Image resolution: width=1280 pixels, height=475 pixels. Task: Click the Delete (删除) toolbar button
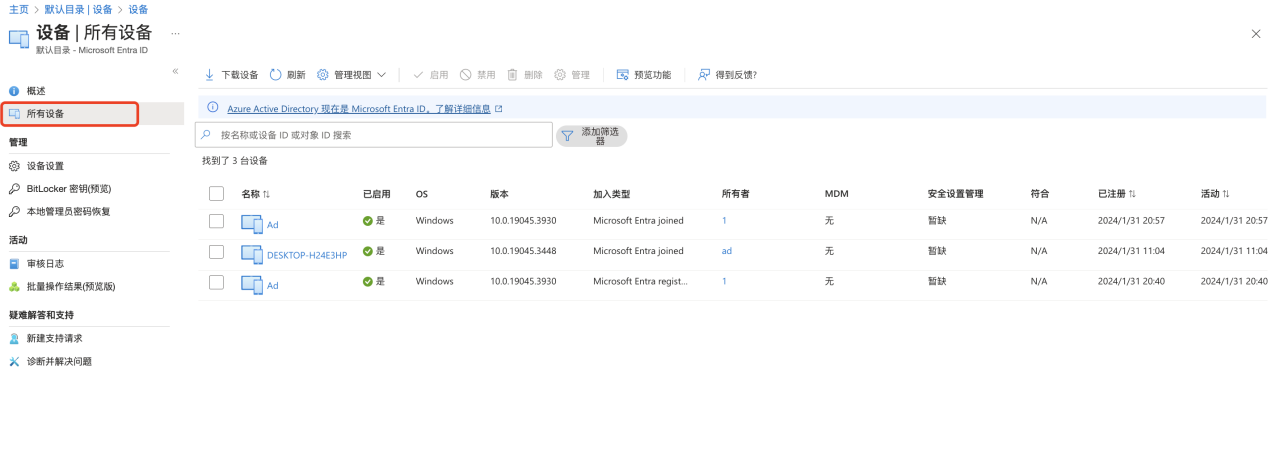(x=524, y=75)
